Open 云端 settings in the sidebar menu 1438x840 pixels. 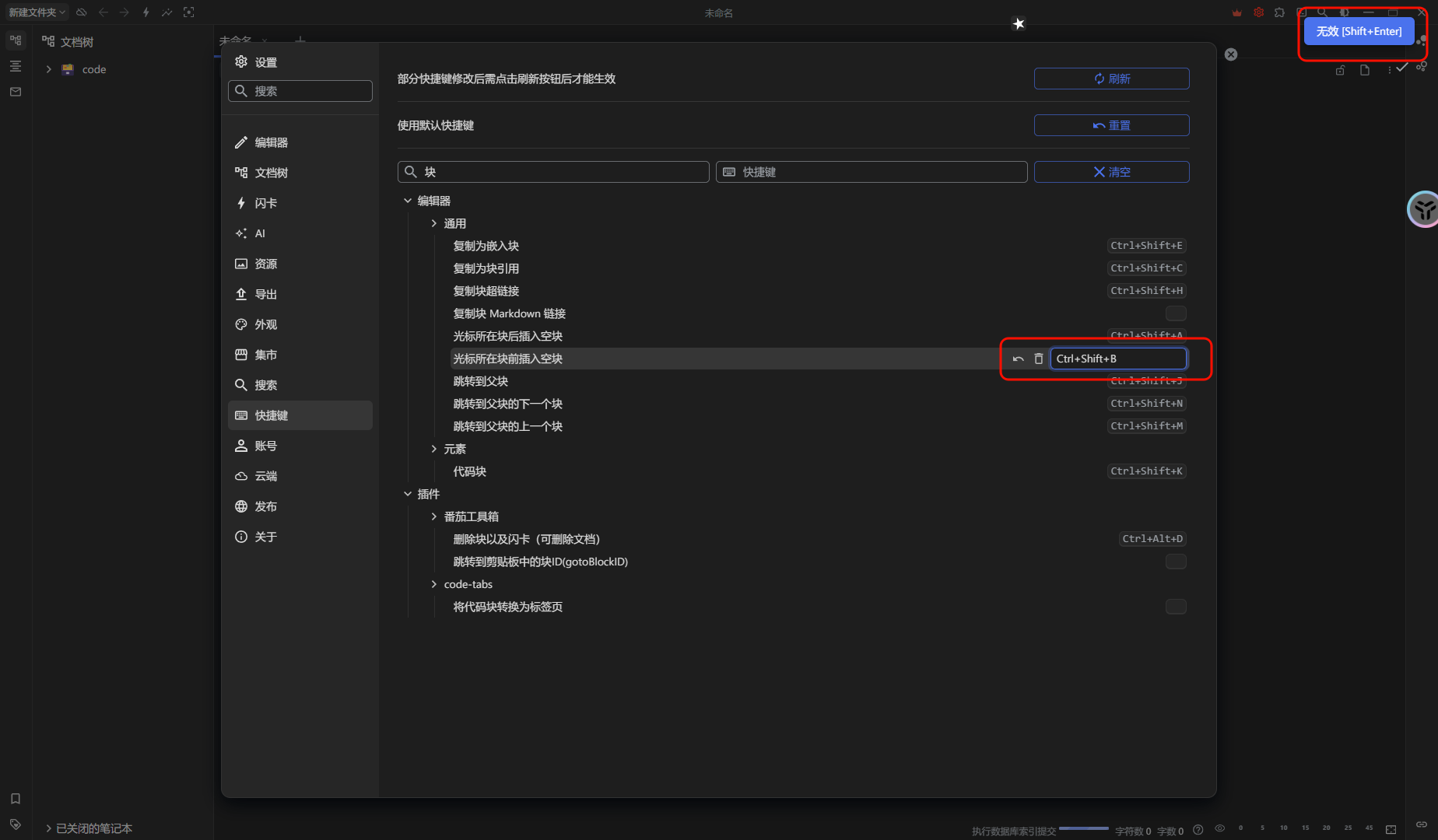tap(300, 476)
